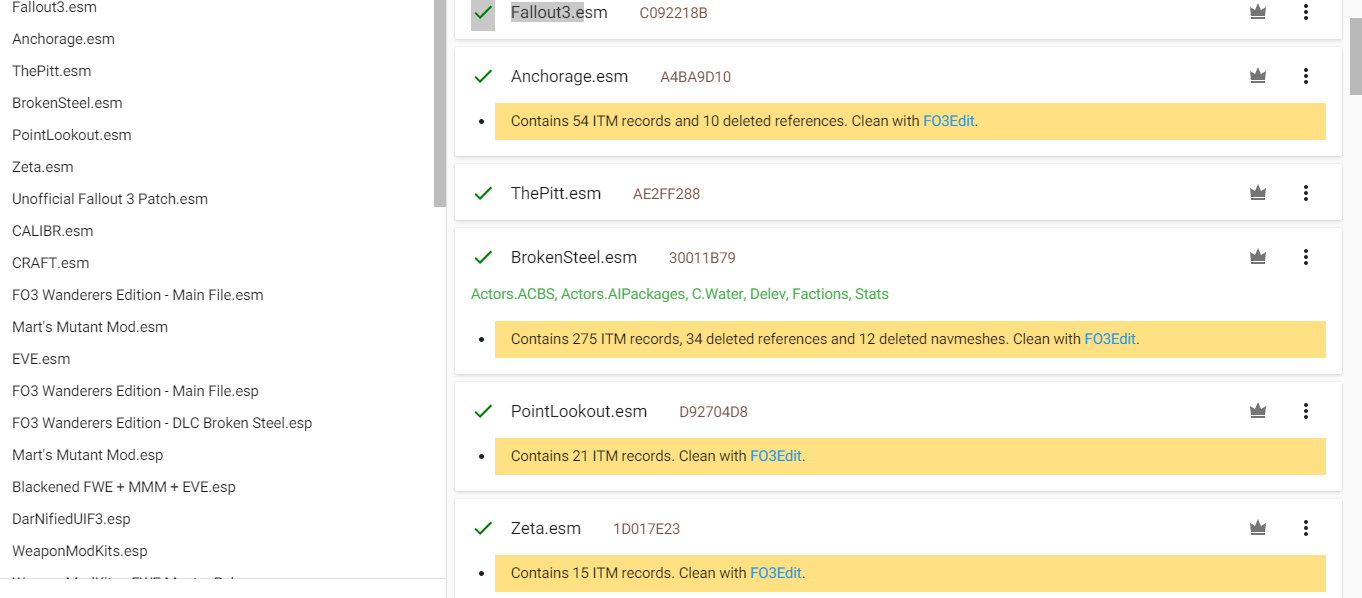Click the crown icon on ThePitt.esm card
Image resolution: width=1362 pixels, height=598 pixels.
(1258, 193)
